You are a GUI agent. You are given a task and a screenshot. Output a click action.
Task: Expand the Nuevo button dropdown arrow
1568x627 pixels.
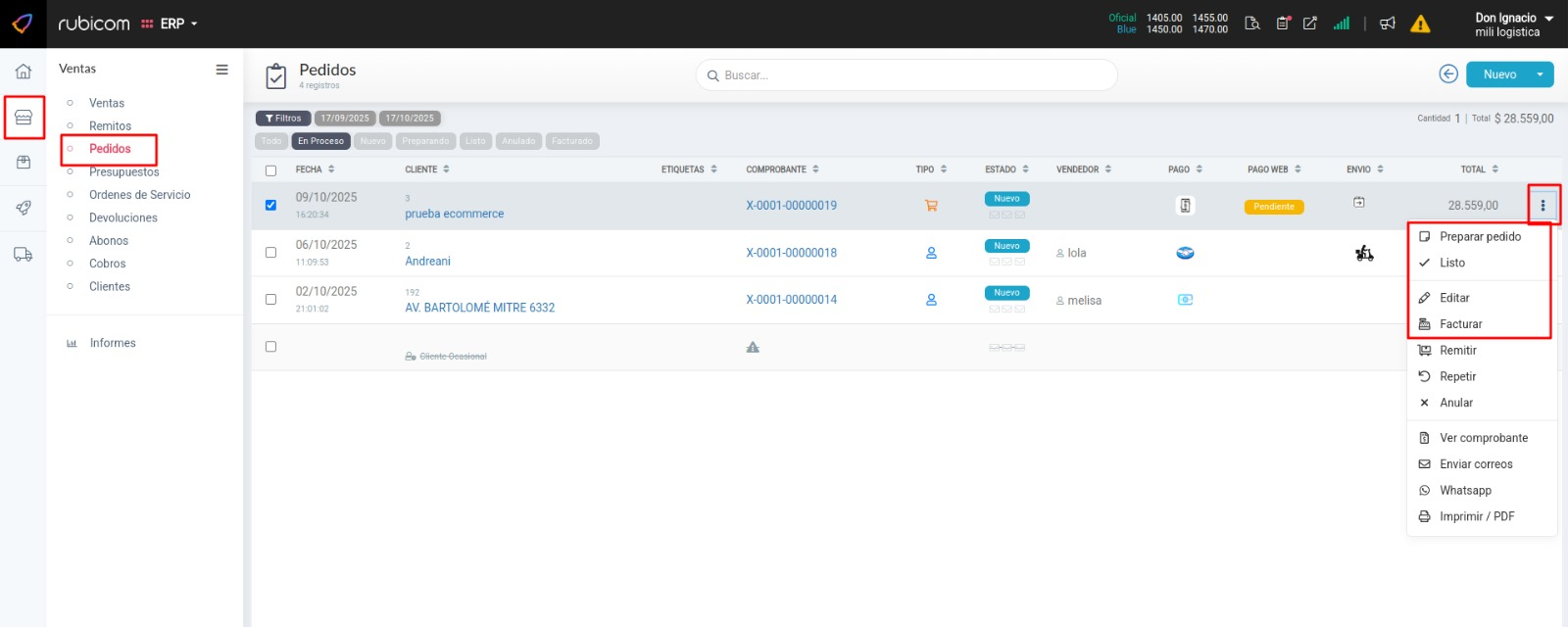click(x=1541, y=74)
